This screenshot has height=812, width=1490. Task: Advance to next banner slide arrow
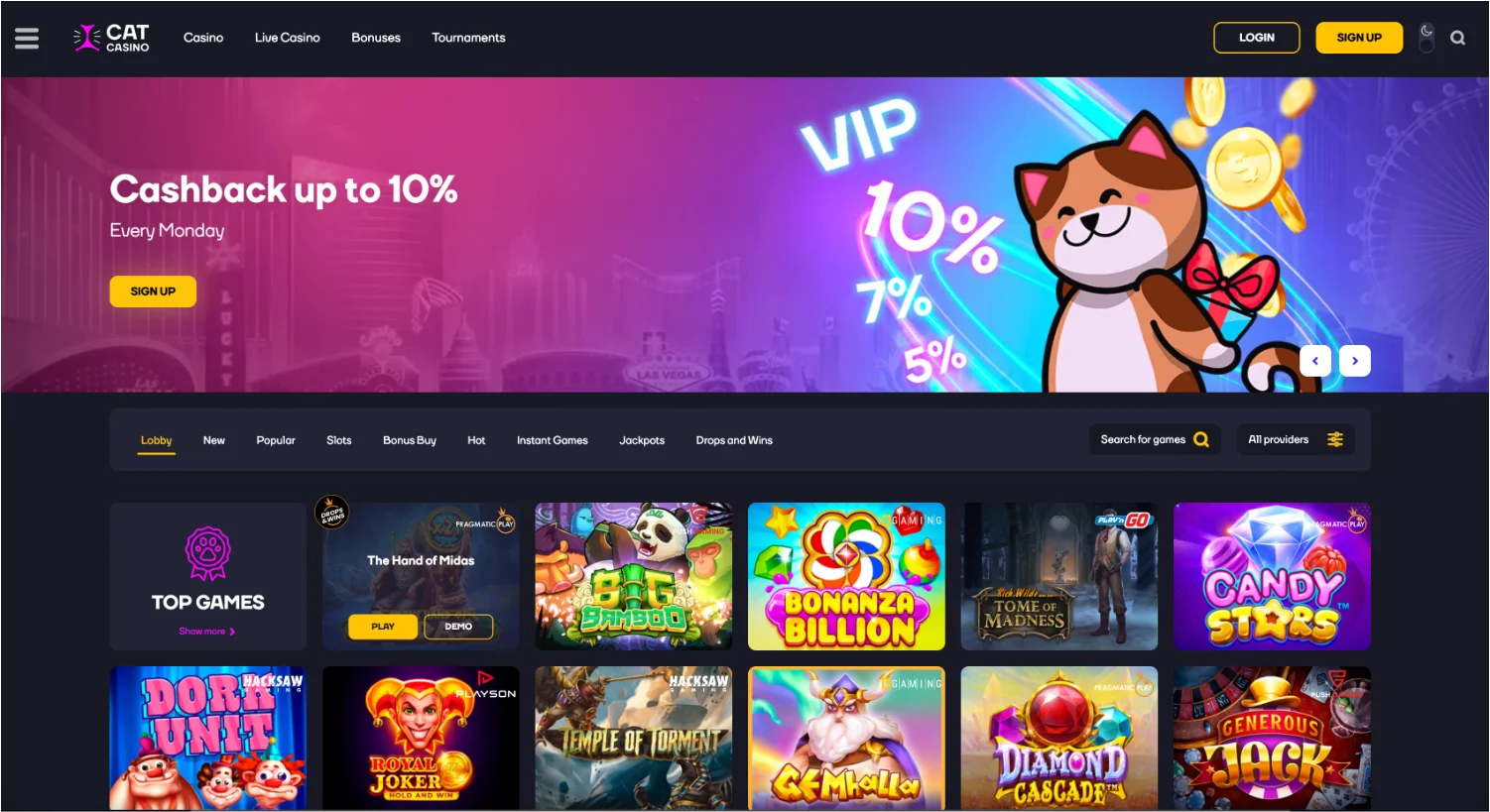click(1355, 361)
